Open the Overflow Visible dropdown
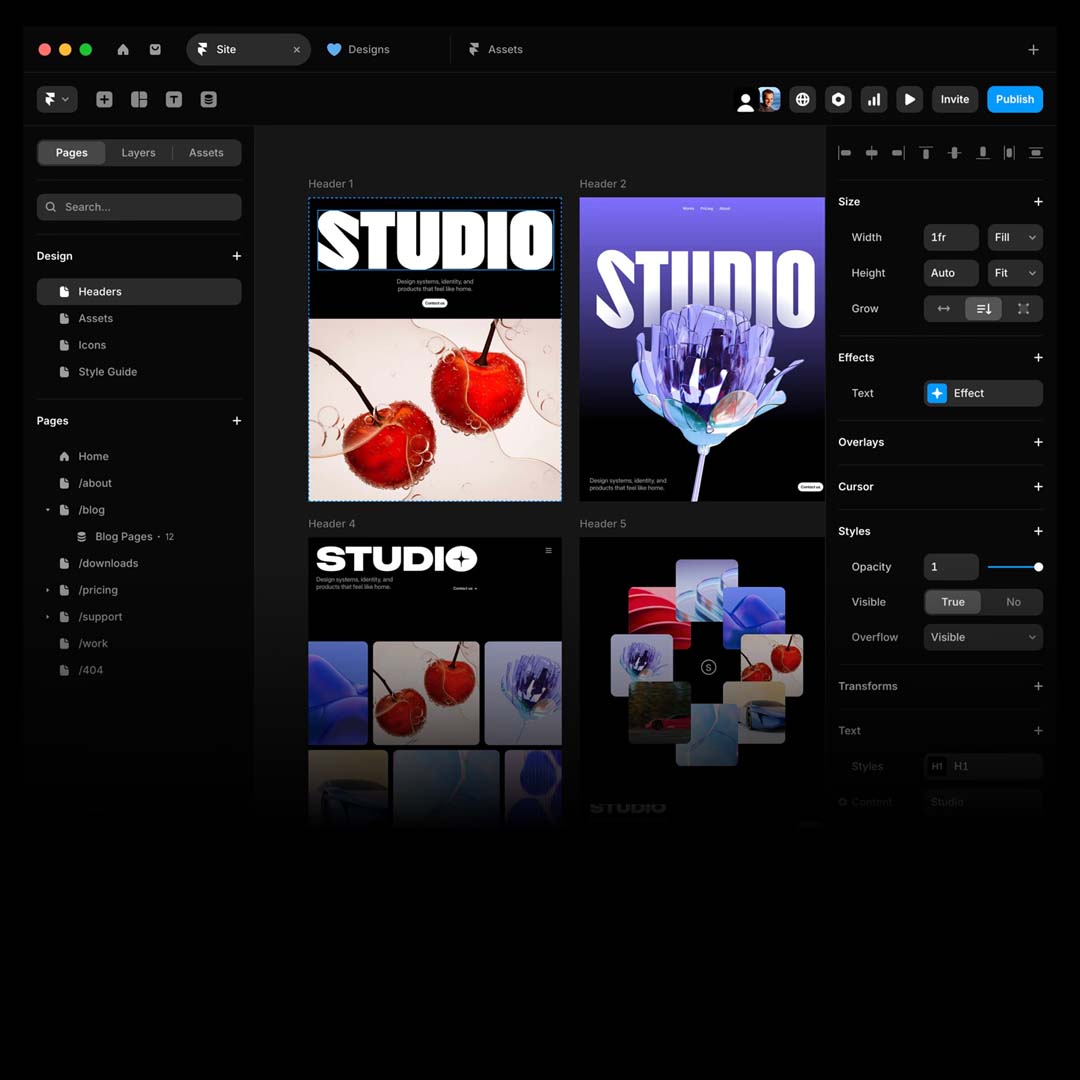The height and width of the screenshot is (1080, 1080). (x=983, y=637)
